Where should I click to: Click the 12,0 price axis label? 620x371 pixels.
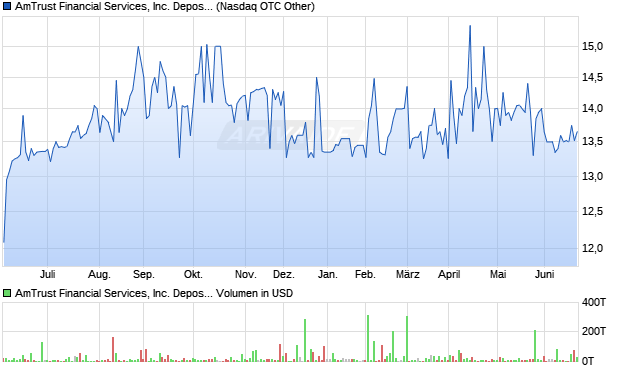tap(592, 248)
